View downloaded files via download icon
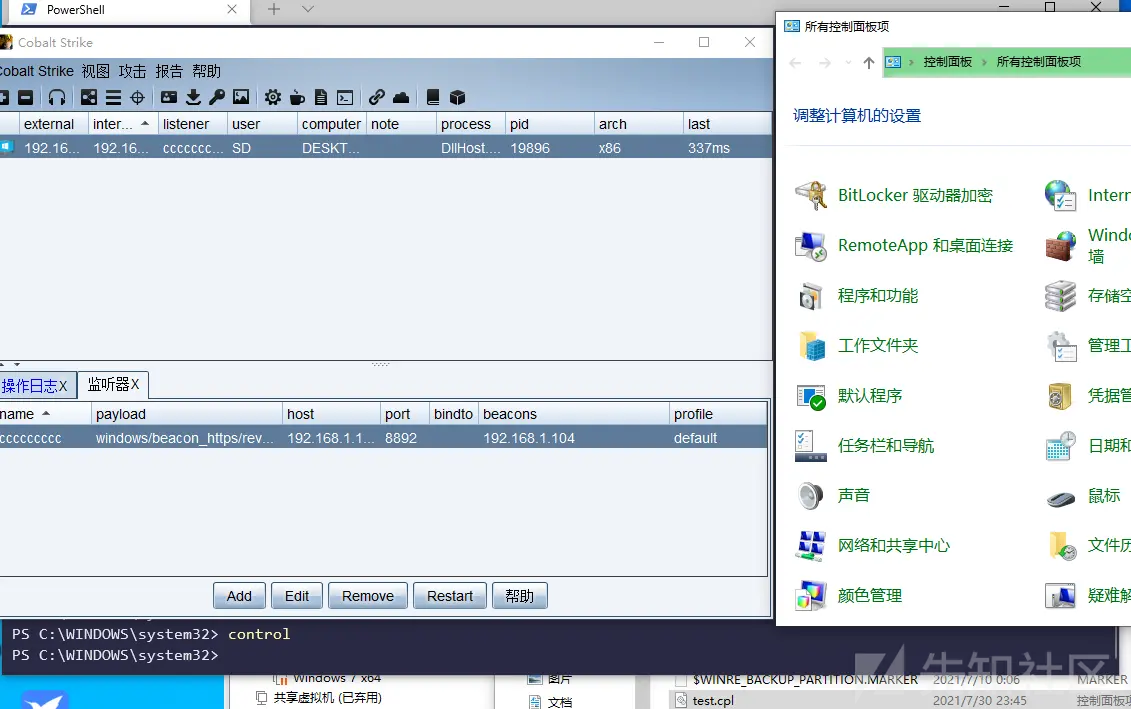The image size is (1131, 709). tap(193, 97)
